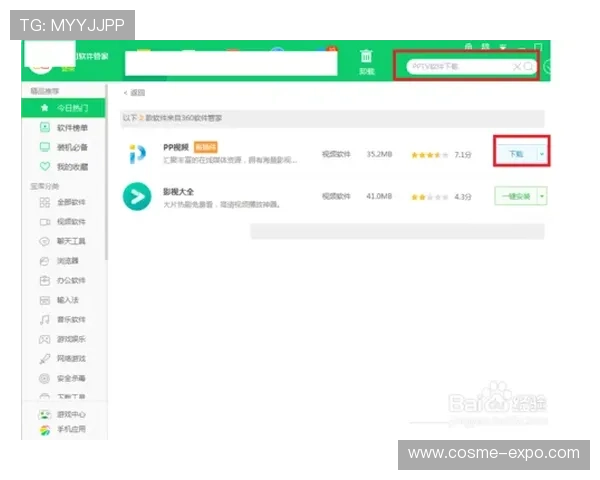Click the 影视大全 description text

tap(222, 204)
